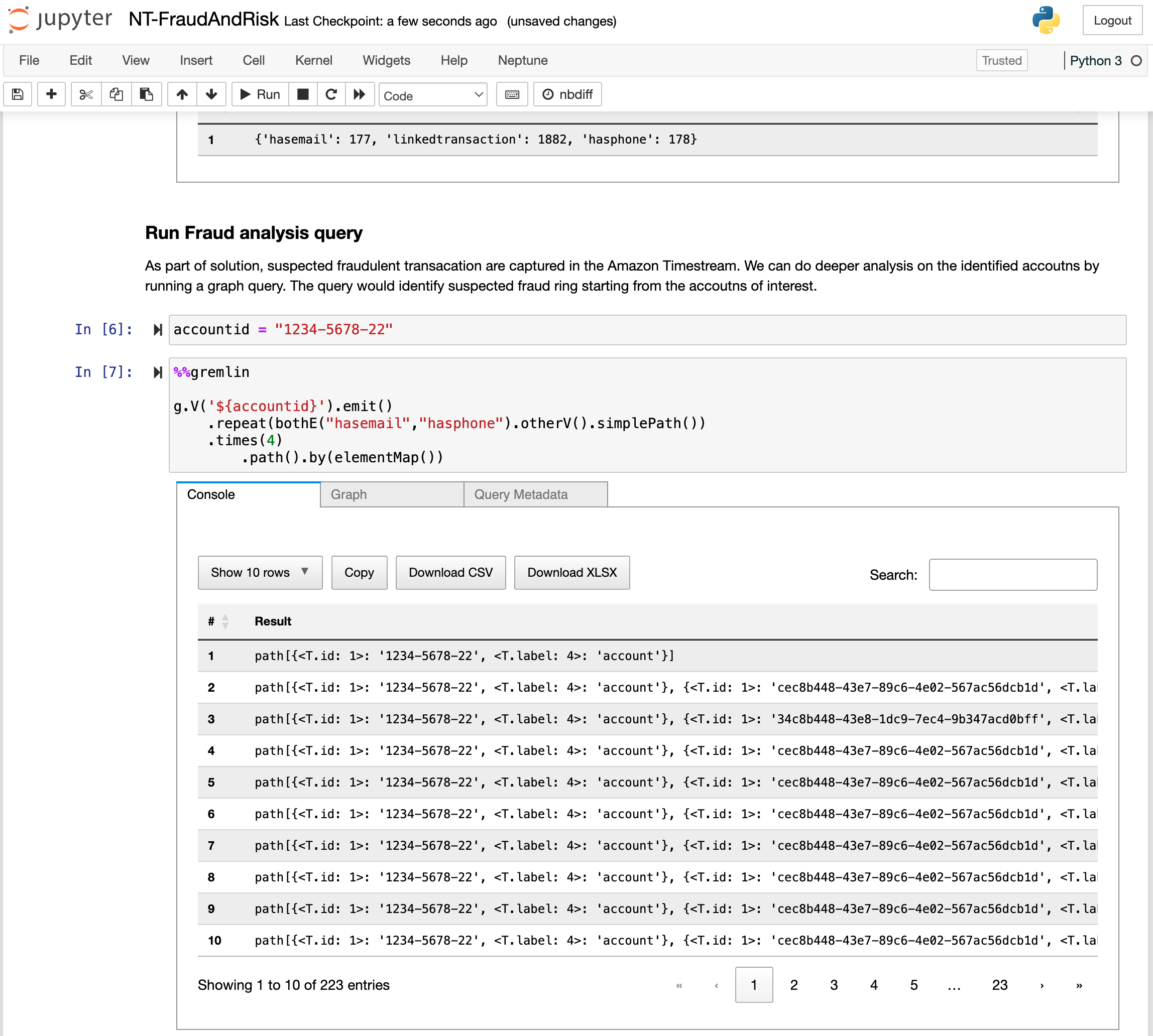Insert cell below with plus icon
Image resolution: width=1153 pixels, height=1036 pixels.
[51, 94]
